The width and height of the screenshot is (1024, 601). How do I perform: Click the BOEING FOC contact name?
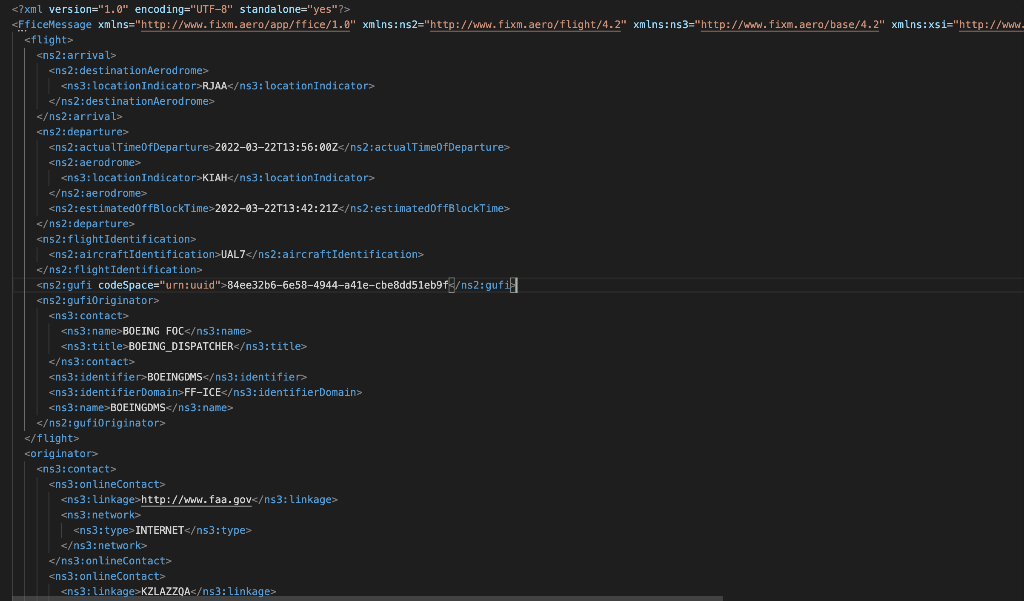[x=151, y=330]
